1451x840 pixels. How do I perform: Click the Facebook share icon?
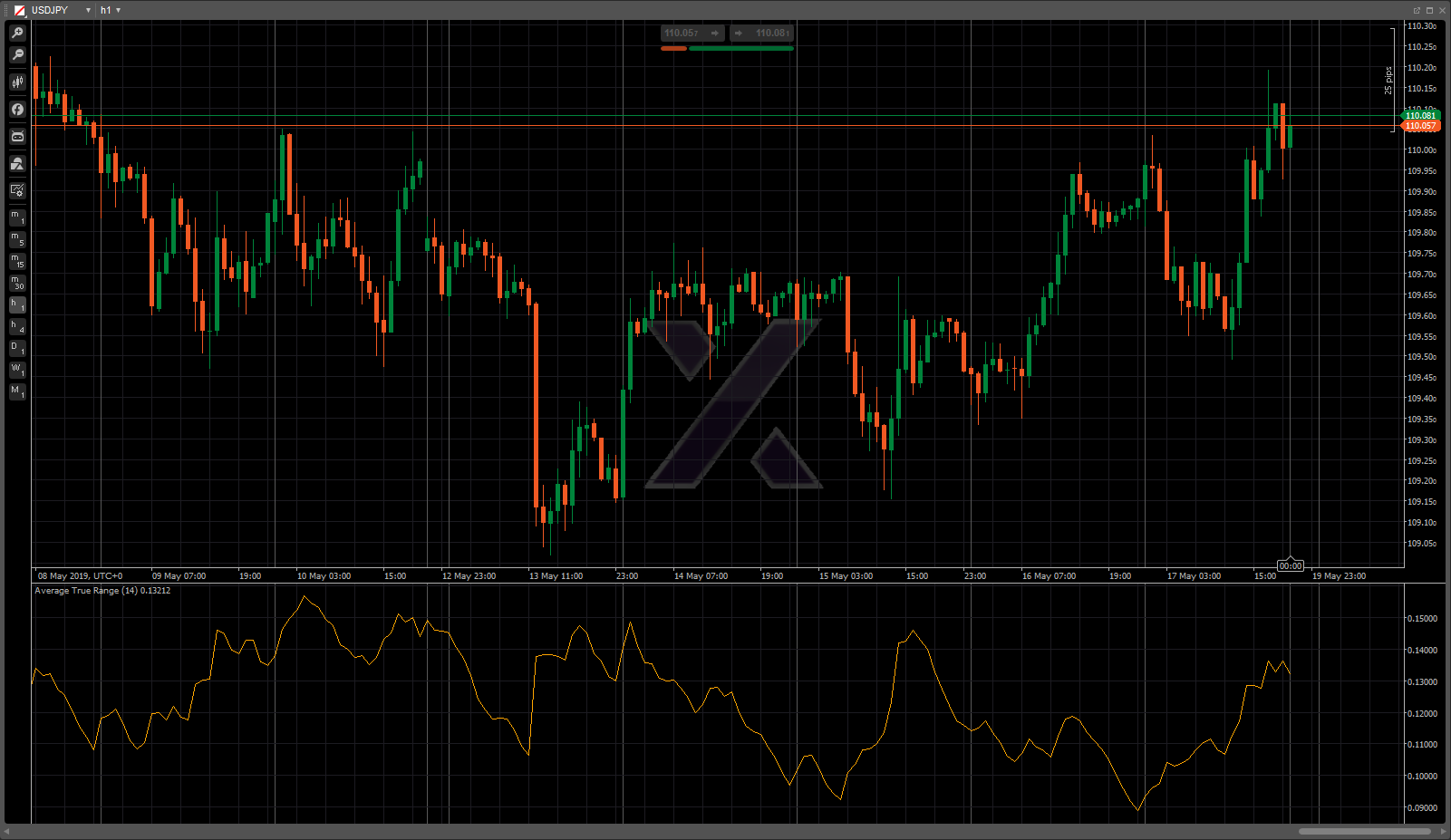[17, 110]
